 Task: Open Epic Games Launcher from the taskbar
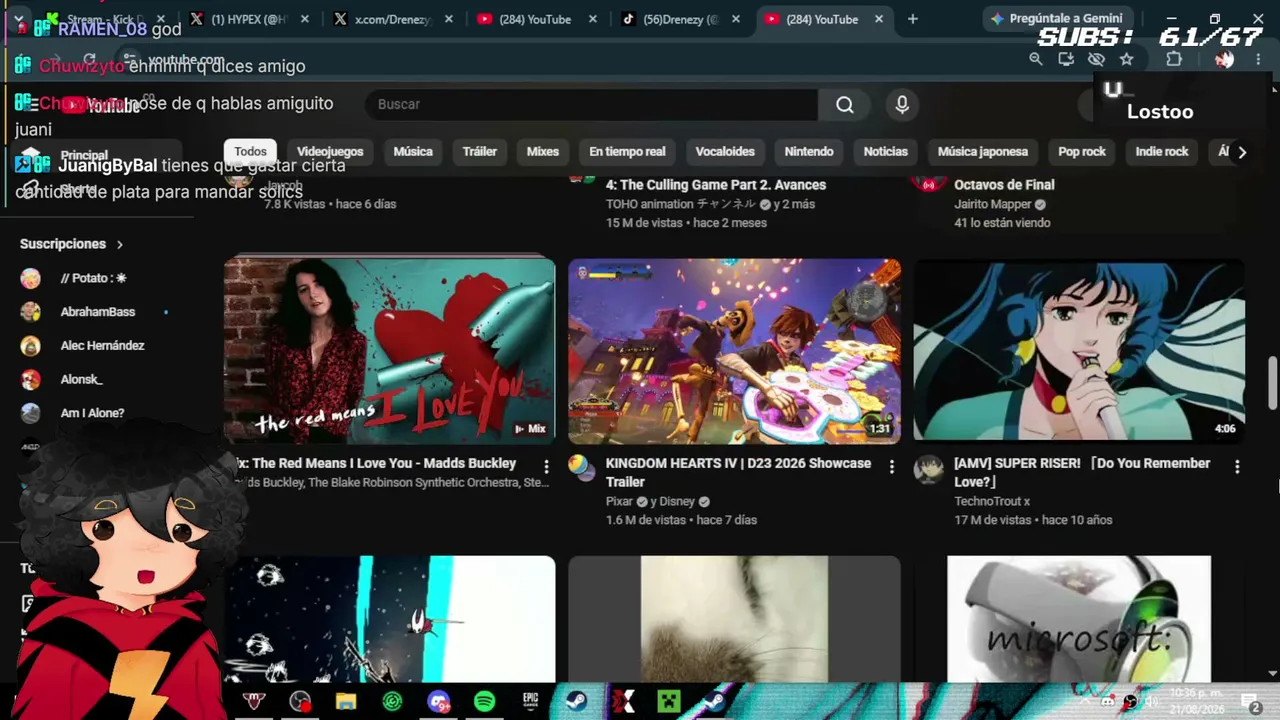click(x=531, y=702)
